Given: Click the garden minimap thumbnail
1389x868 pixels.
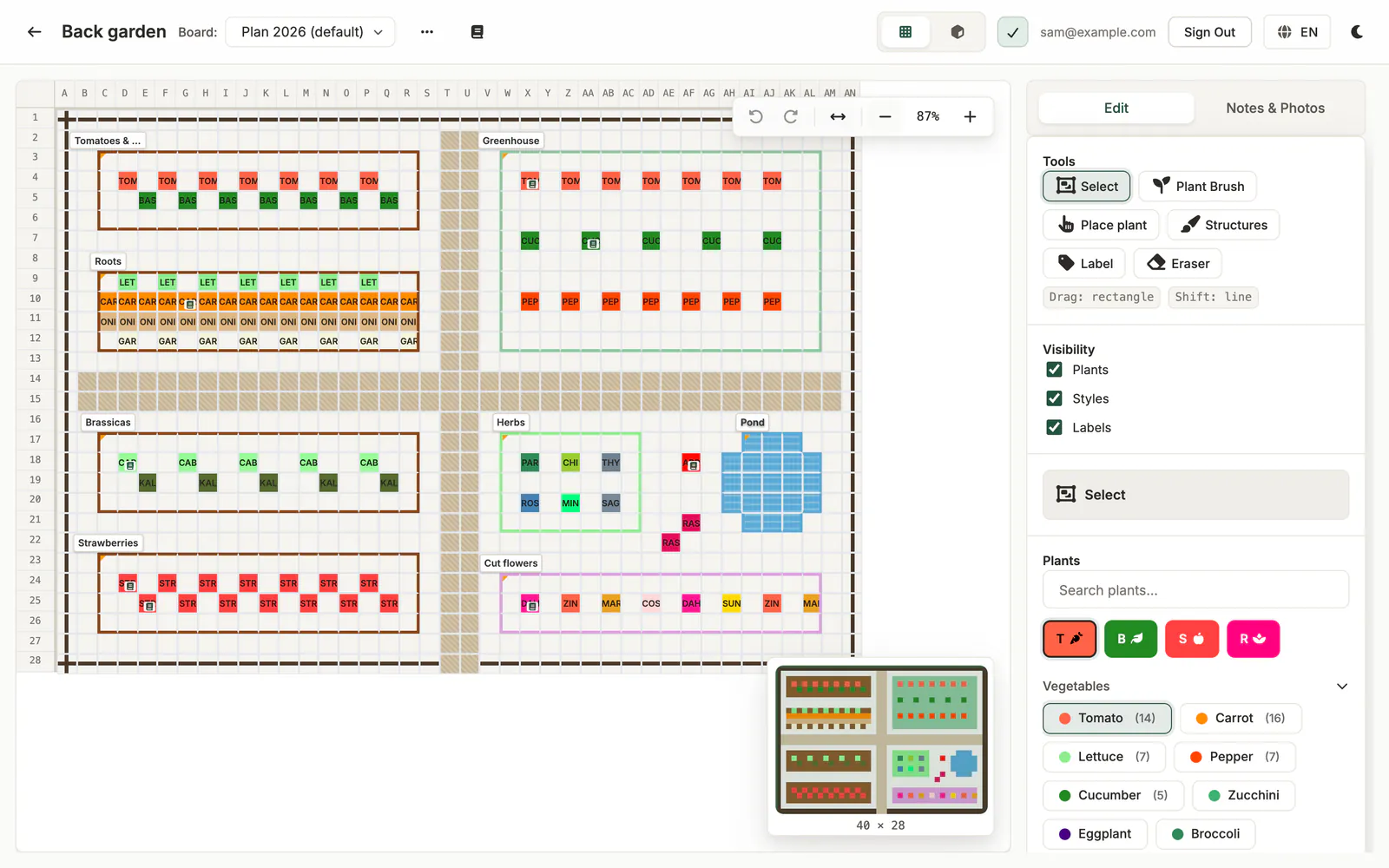Looking at the screenshot, I should coord(881,740).
